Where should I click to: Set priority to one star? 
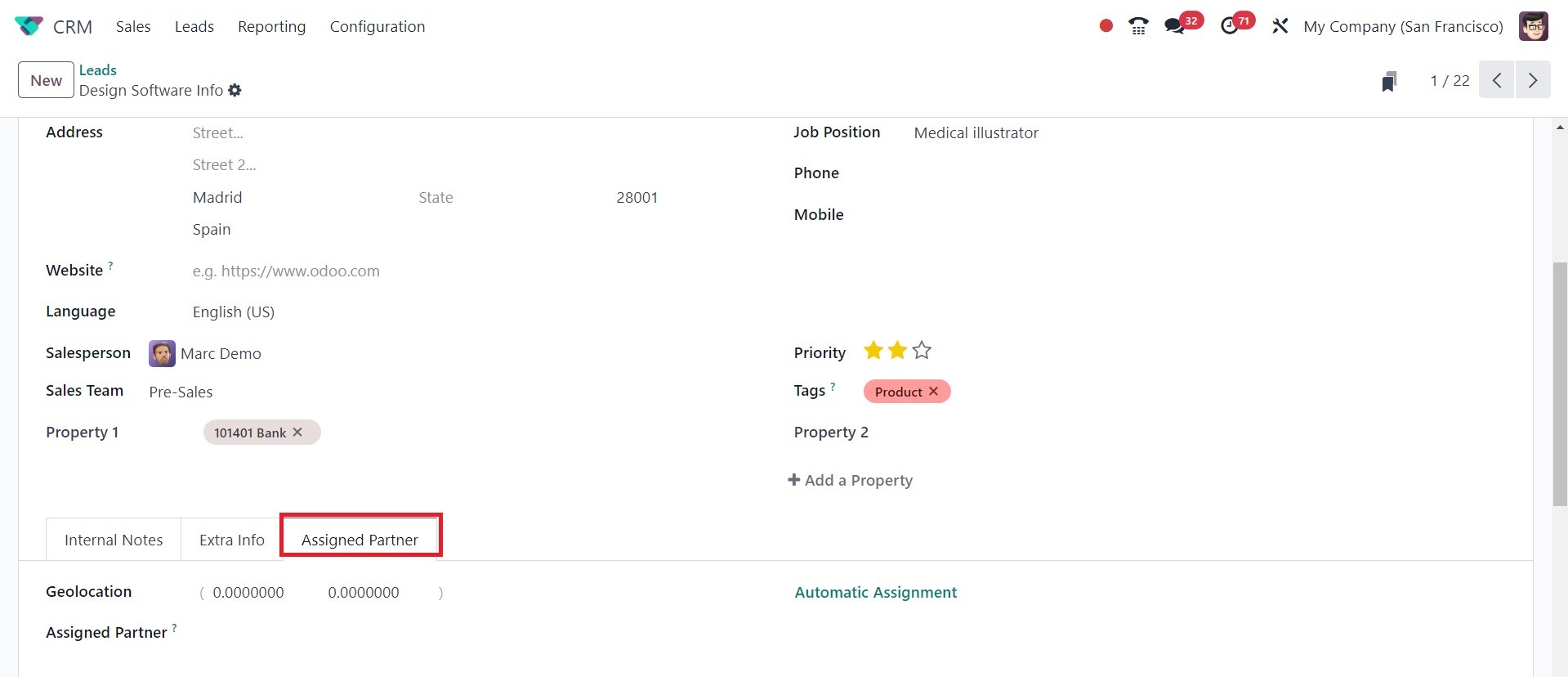click(x=873, y=351)
